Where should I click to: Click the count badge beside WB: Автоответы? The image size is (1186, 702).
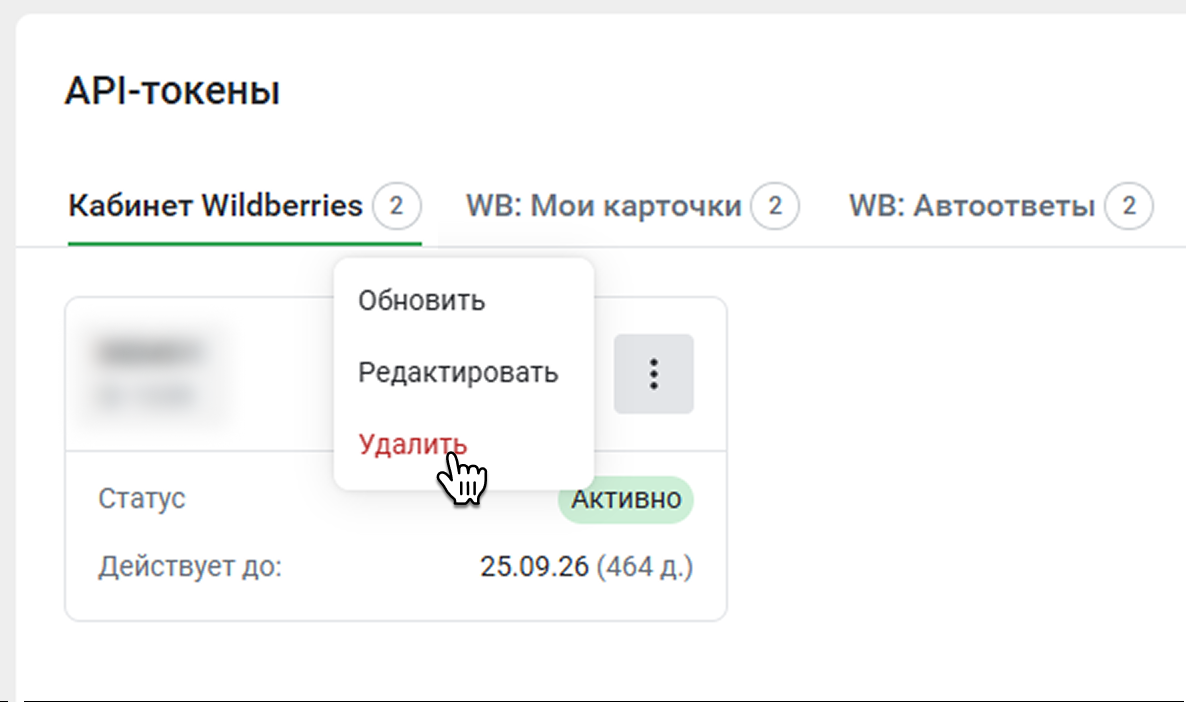pos(1130,207)
